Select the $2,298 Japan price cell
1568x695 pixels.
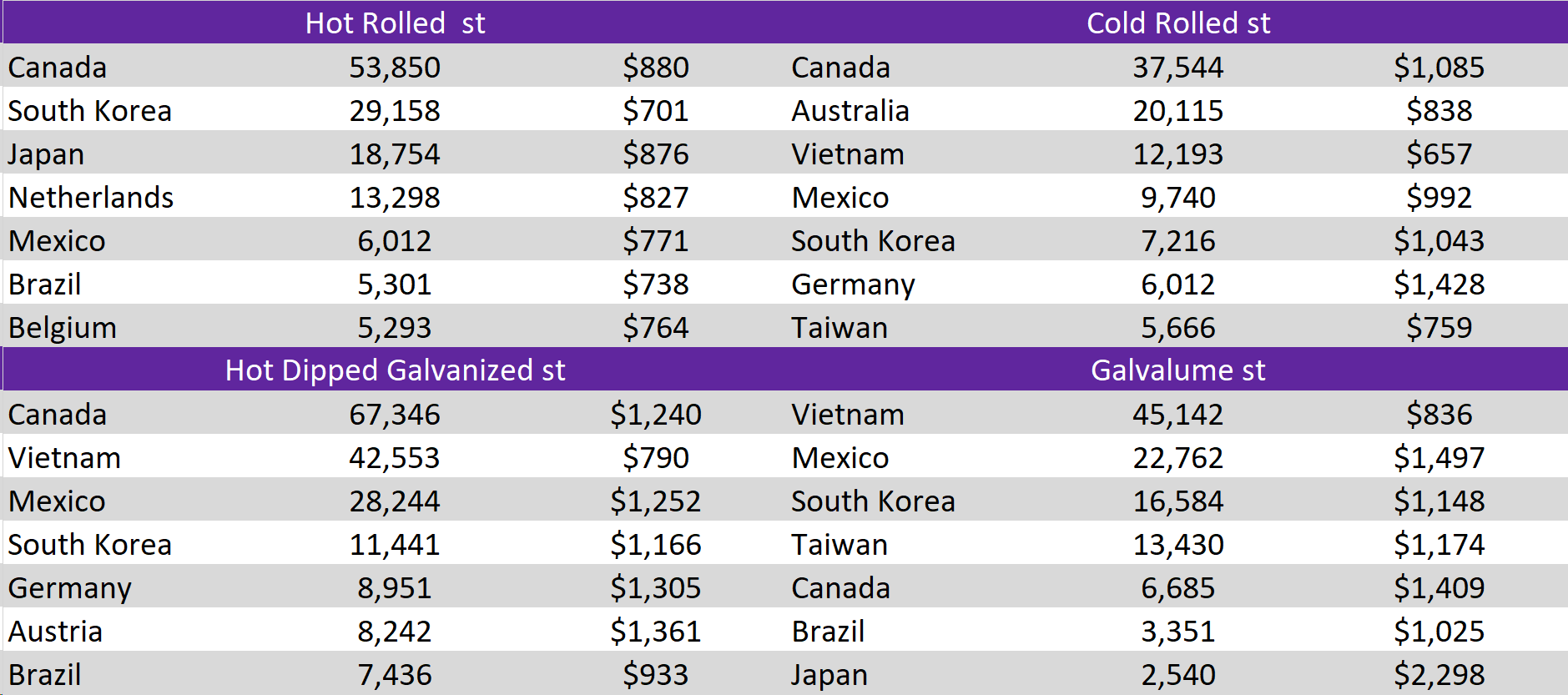[1439, 674]
